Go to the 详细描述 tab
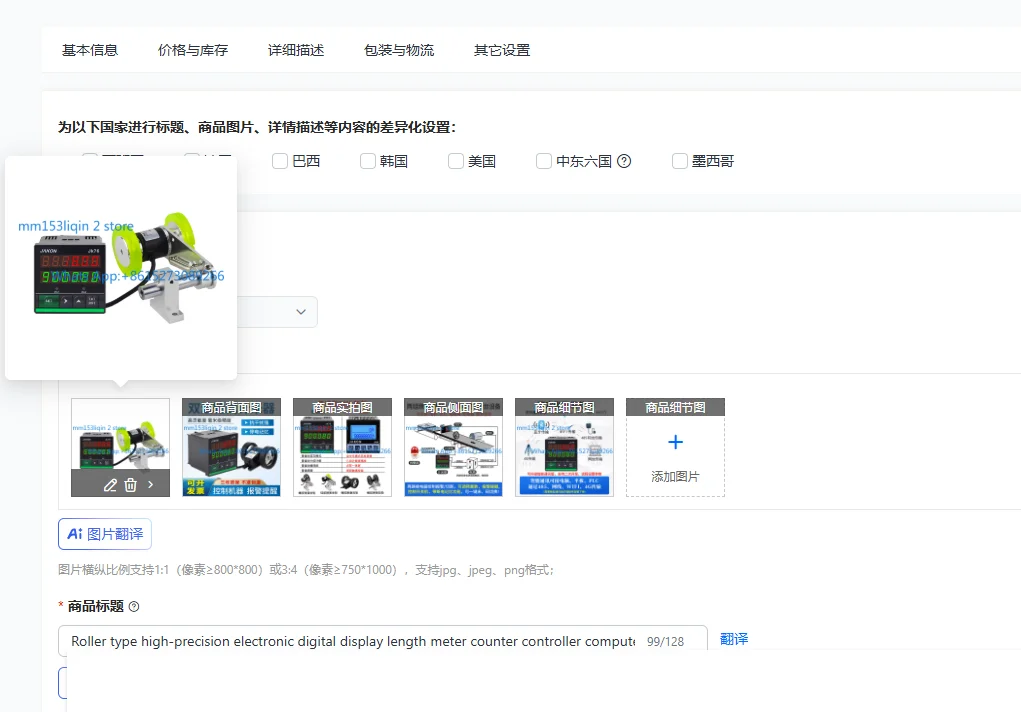Image resolution: width=1021 pixels, height=712 pixels. pos(296,50)
